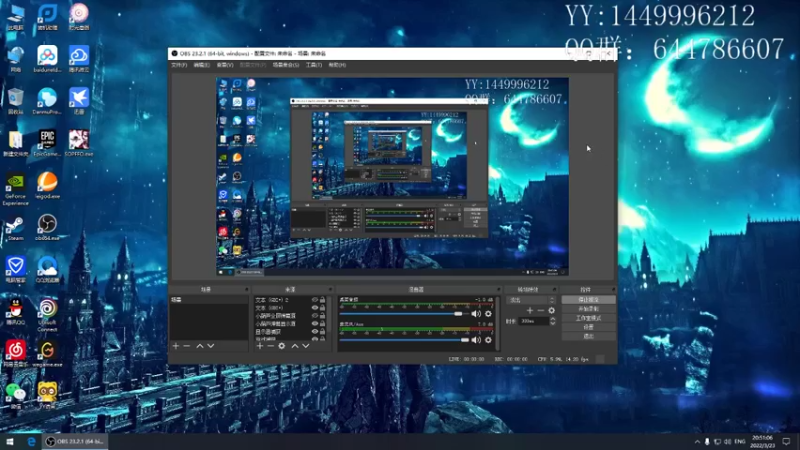Increase transition duration with the up arrow
Viewport: 800px width, 450px height.
click(553, 319)
